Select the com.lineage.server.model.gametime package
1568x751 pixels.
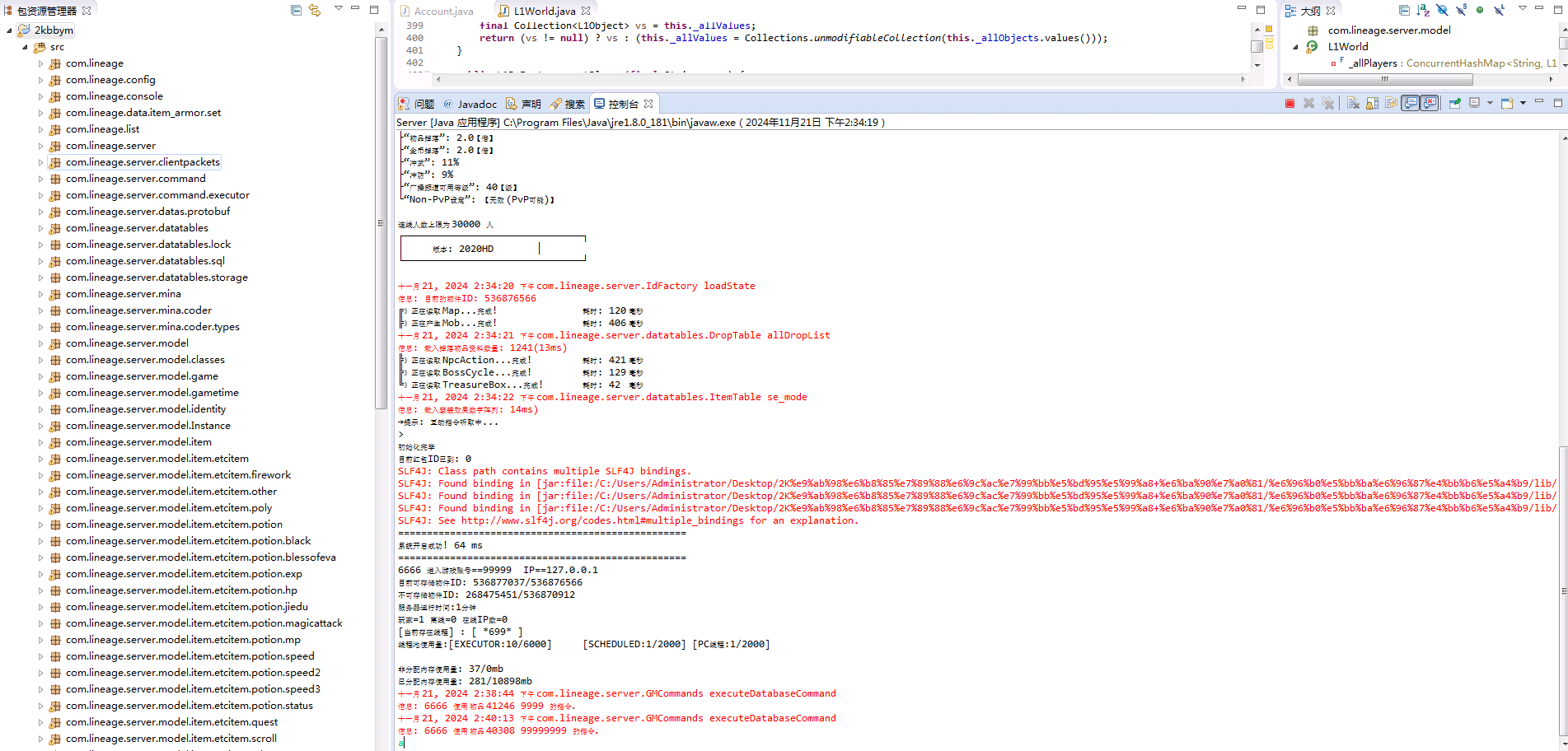[x=152, y=393]
